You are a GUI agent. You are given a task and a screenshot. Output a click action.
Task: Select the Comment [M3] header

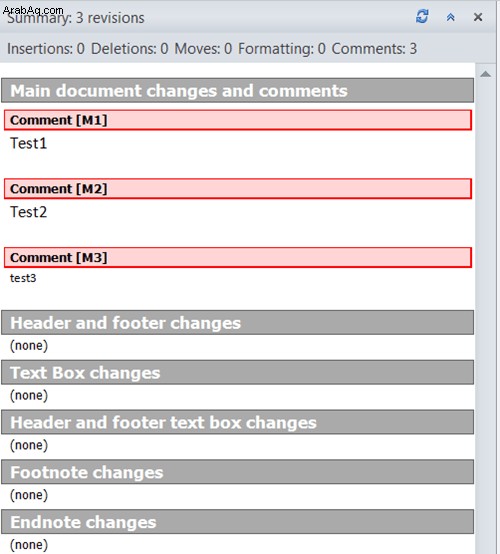(237, 257)
